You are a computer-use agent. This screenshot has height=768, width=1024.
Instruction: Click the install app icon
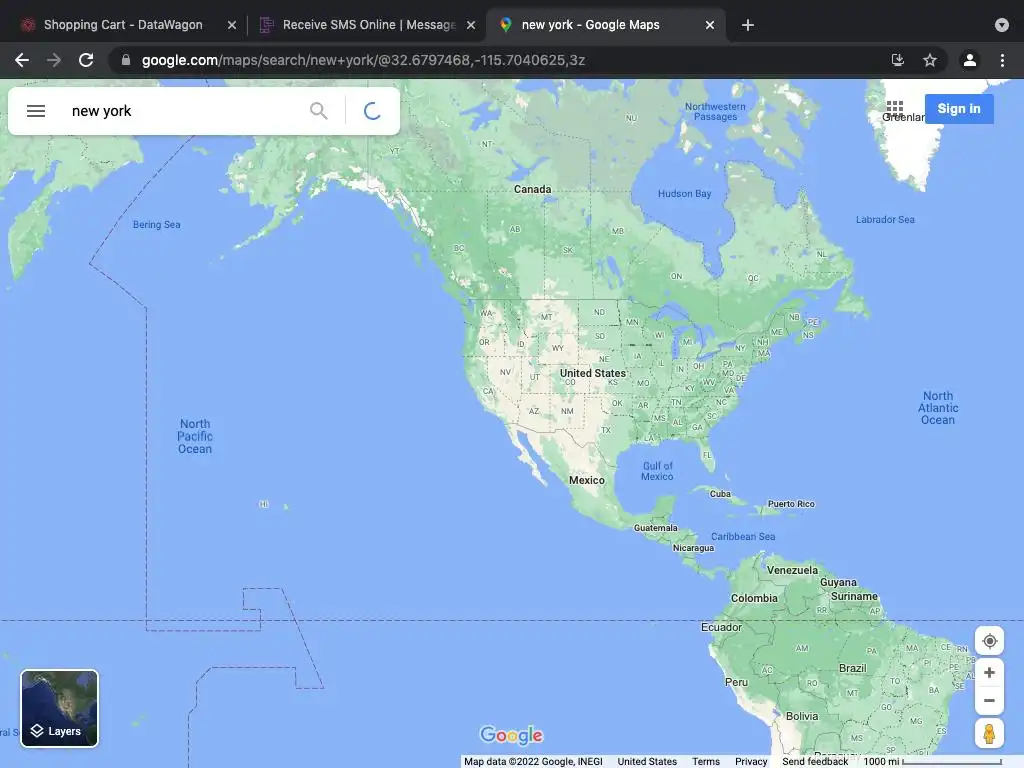click(898, 60)
